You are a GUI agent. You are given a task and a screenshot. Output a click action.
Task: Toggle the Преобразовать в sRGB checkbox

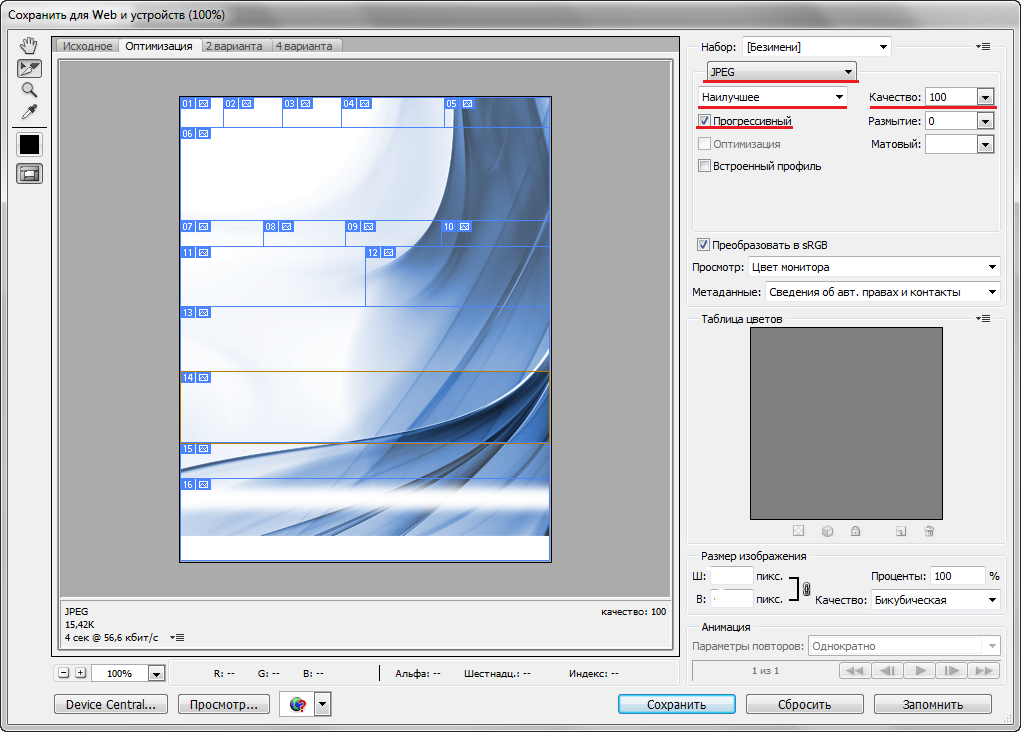click(703, 245)
